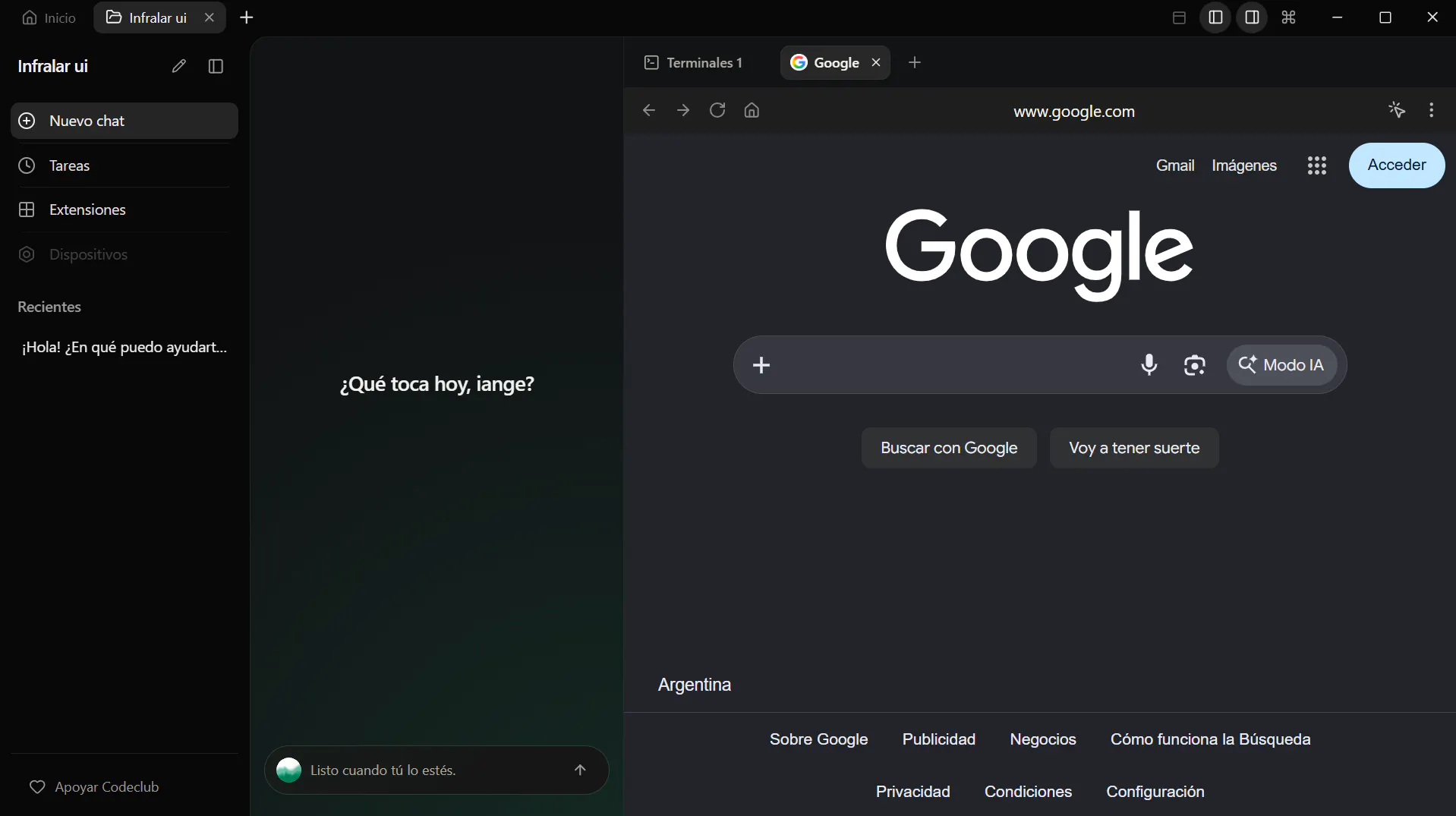
Task: Click the browser home icon
Action: pyautogui.click(x=752, y=110)
